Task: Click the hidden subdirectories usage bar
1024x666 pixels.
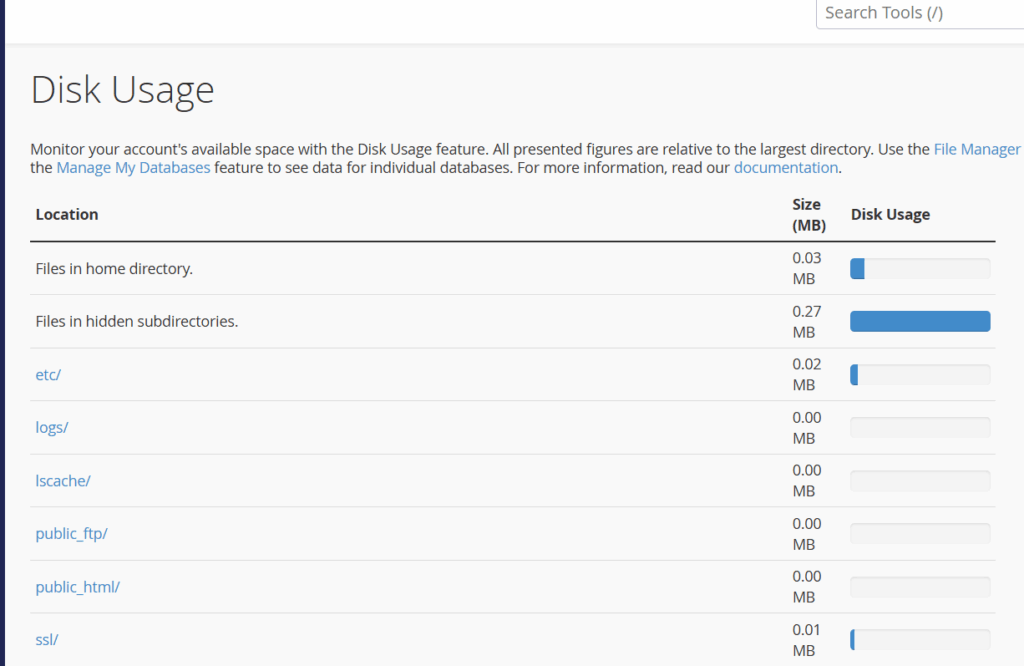Action: [x=920, y=321]
